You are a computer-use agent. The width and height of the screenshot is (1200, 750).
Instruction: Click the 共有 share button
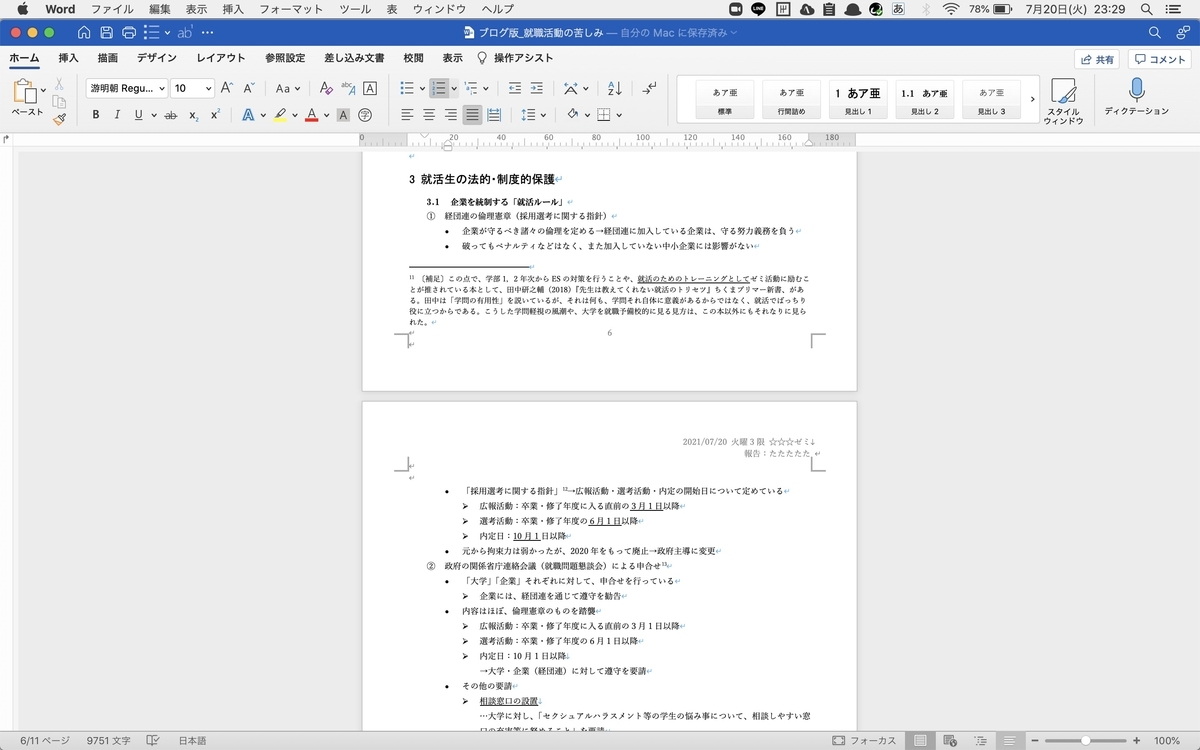click(1097, 59)
